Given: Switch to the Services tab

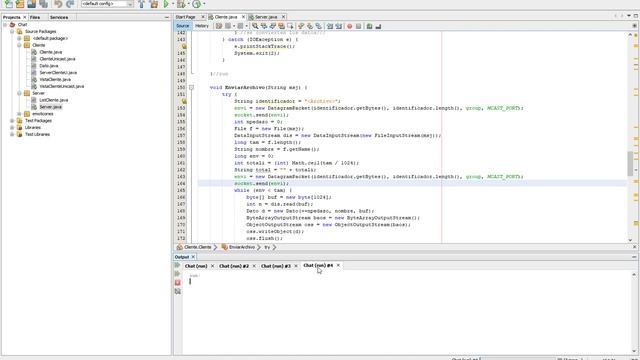Looking at the screenshot, I should (59, 17).
